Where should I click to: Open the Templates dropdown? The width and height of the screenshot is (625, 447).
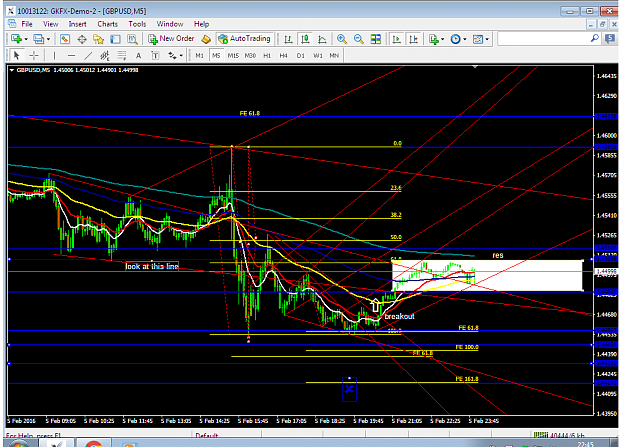click(x=480, y=39)
